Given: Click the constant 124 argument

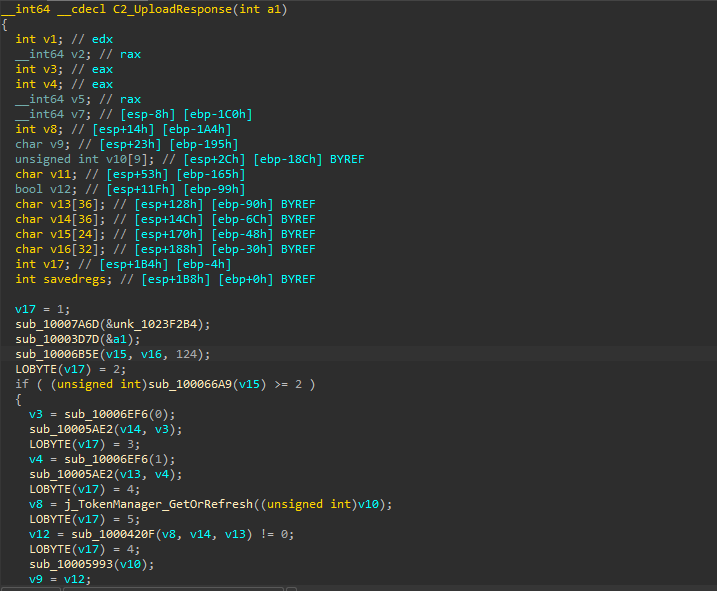Looking at the screenshot, I should [187, 354].
